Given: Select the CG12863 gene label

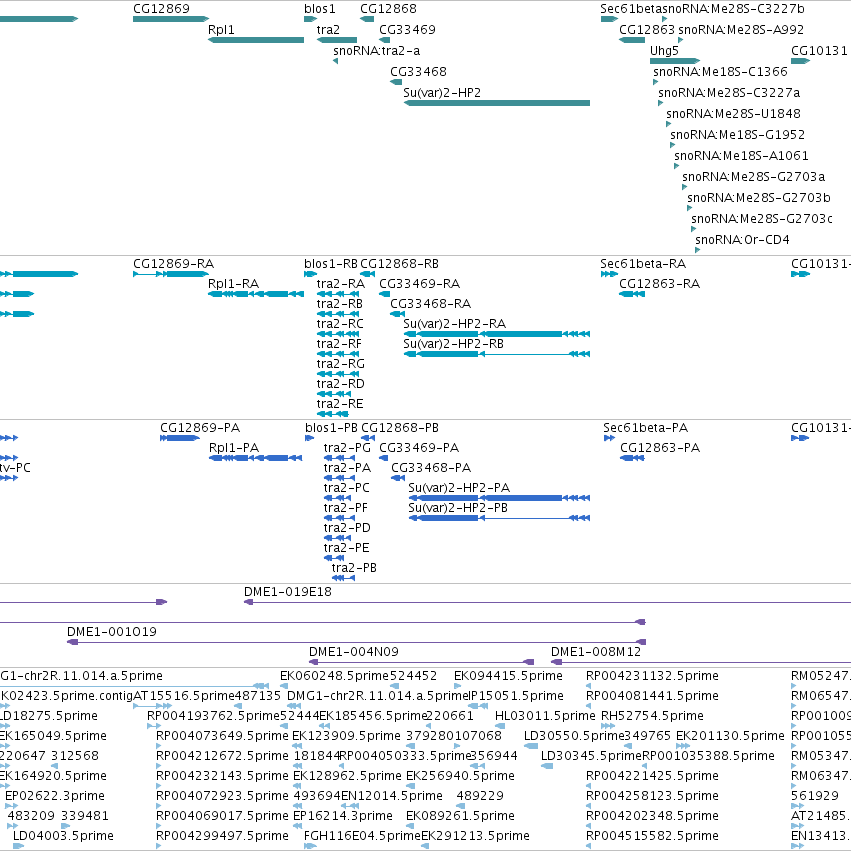Looking at the screenshot, I should [x=647, y=30].
